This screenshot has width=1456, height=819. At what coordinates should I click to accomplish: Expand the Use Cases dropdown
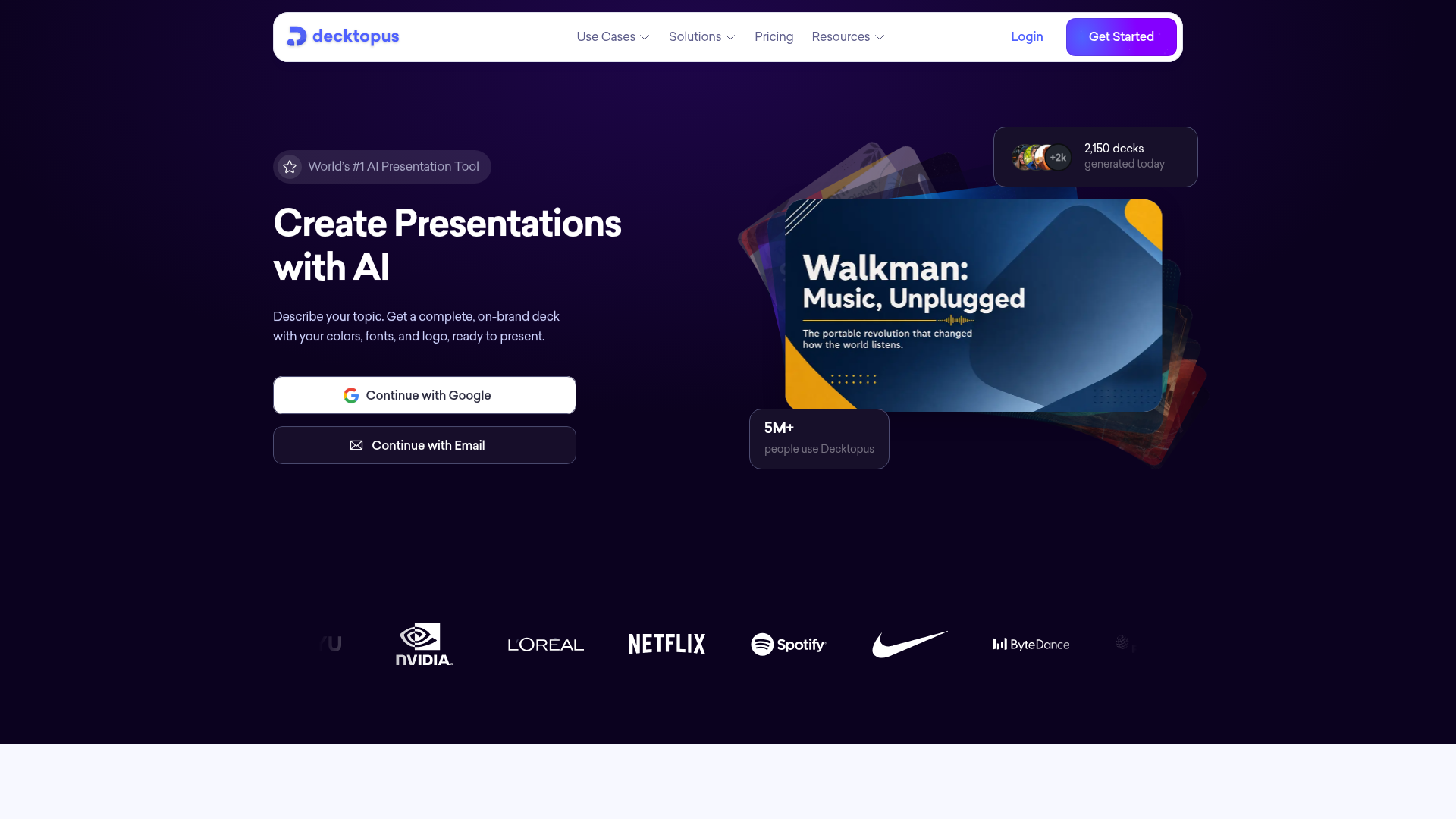pos(613,37)
